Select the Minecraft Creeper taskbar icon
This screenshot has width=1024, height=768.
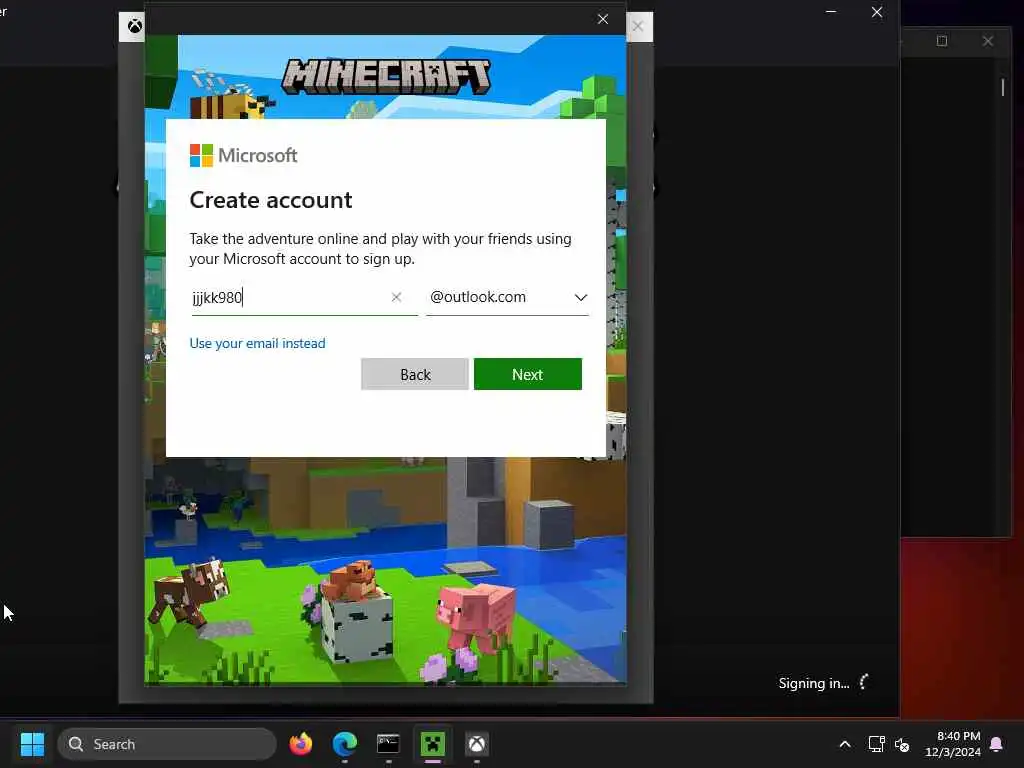[432, 744]
